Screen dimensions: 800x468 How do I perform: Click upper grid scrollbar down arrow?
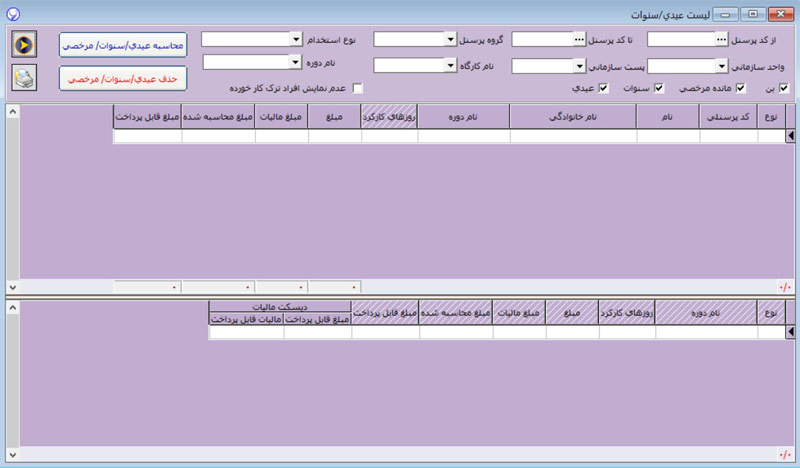(11, 285)
